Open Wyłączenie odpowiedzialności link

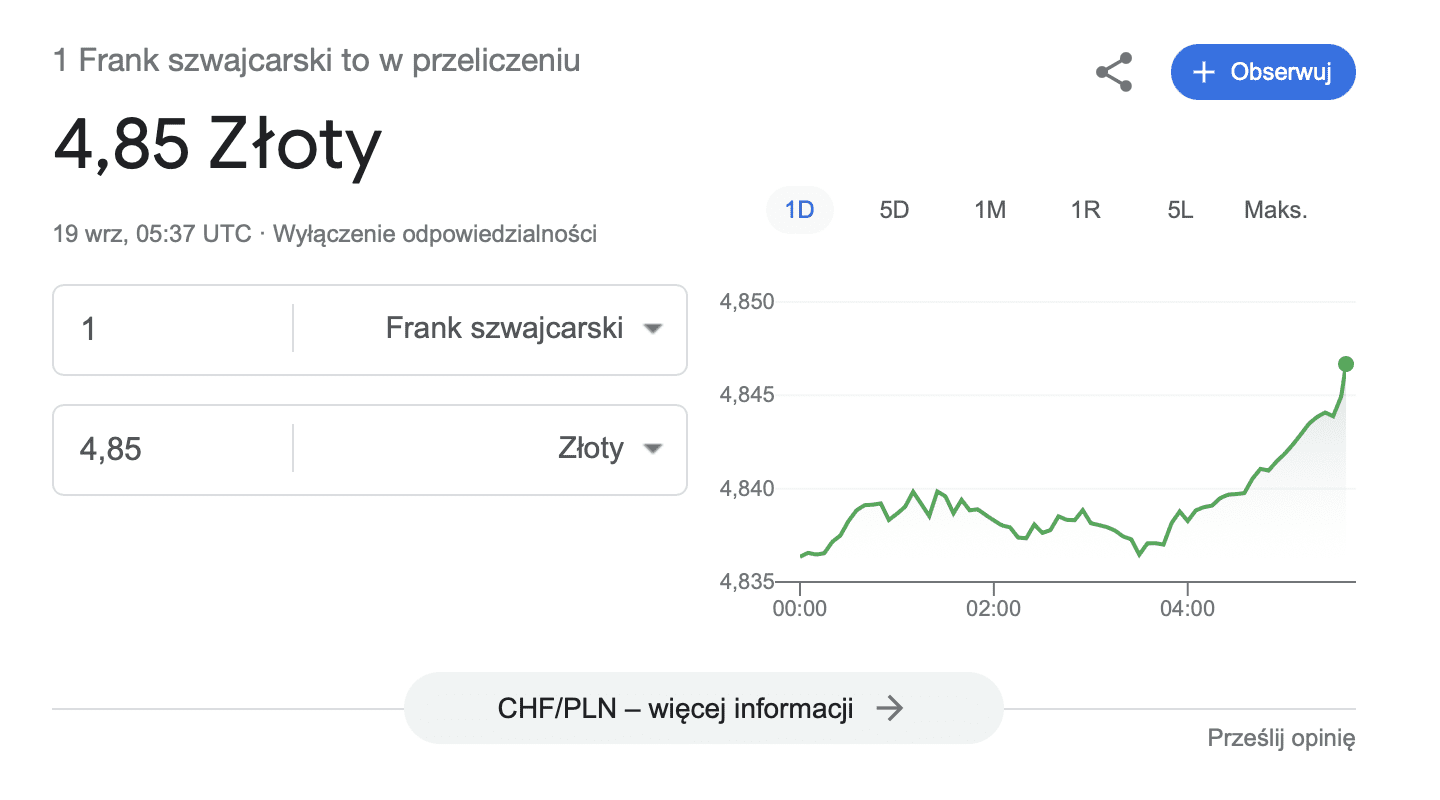click(435, 235)
